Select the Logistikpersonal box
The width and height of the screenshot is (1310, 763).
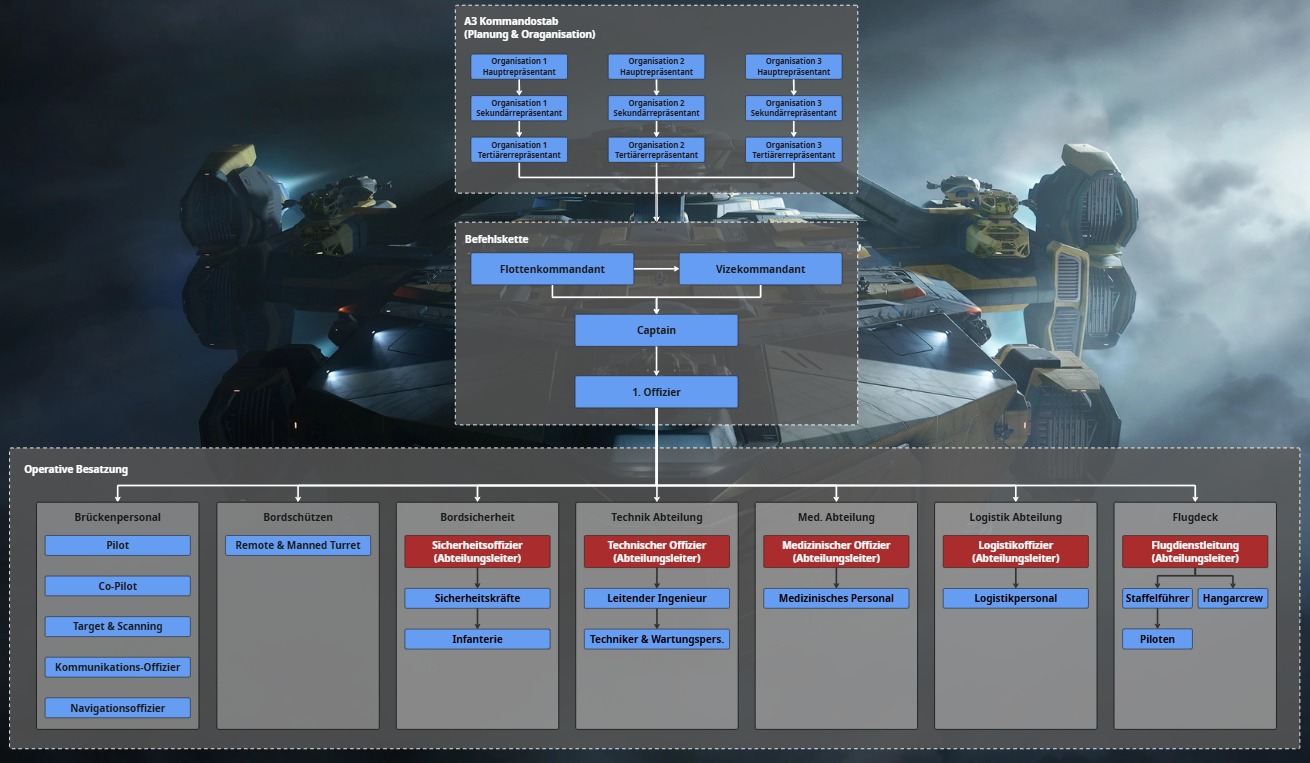(1015, 598)
